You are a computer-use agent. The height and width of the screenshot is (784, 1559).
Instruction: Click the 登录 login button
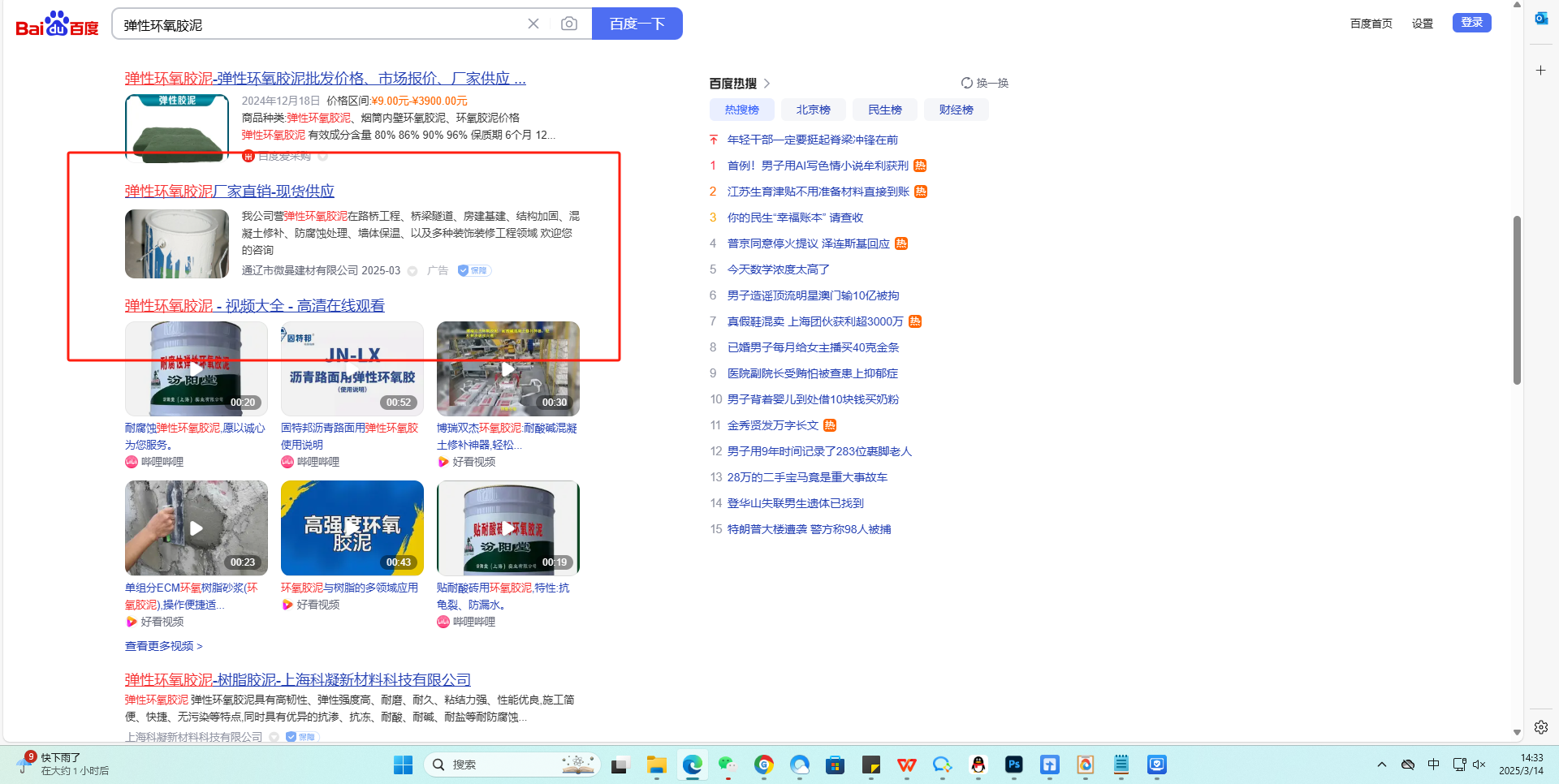[1471, 23]
